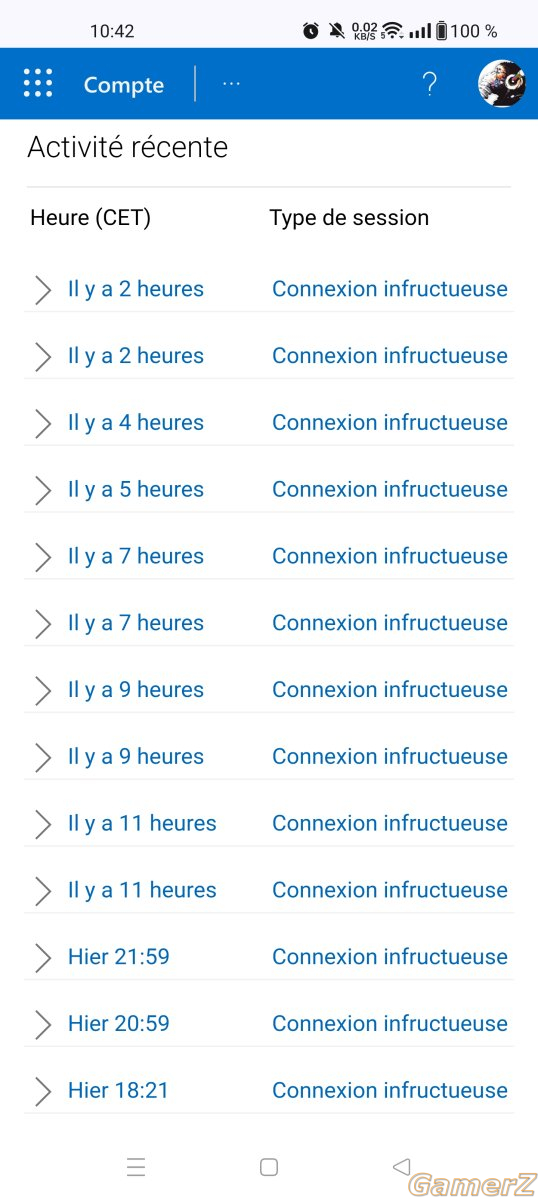Open Connexion infructueuse for Il y a 5 heures

pyautogui.click(x=390, y=489)
